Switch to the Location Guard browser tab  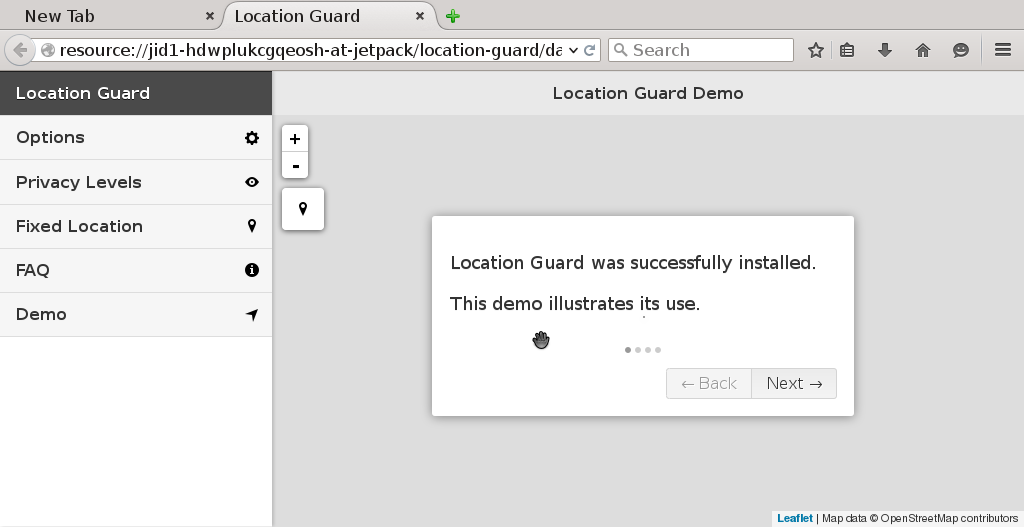coord(329,16)
